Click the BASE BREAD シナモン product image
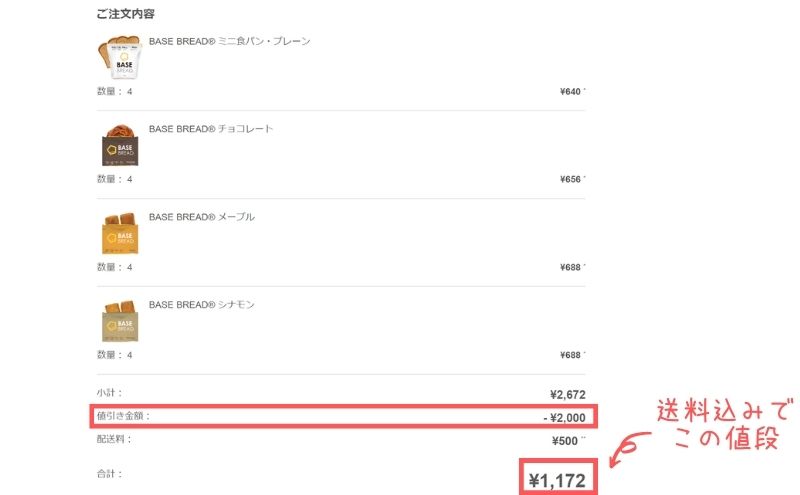The width and height of the screenshot is (800, 495). [120, 321]
